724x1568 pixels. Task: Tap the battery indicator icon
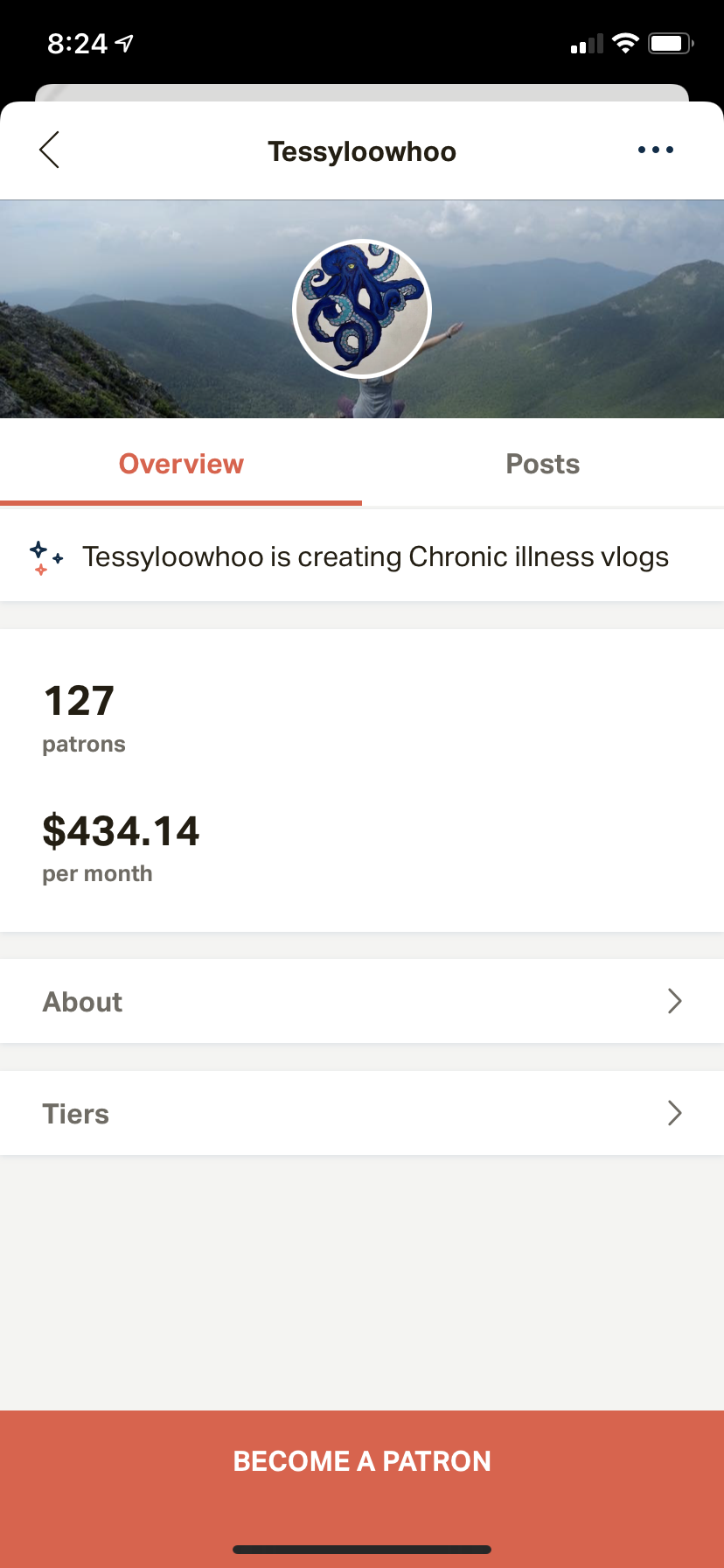(671, 43)
